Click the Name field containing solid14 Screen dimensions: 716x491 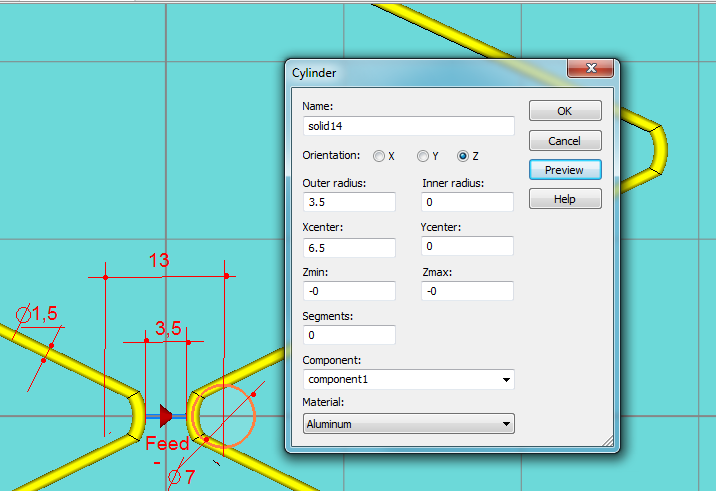click(409, 126)
